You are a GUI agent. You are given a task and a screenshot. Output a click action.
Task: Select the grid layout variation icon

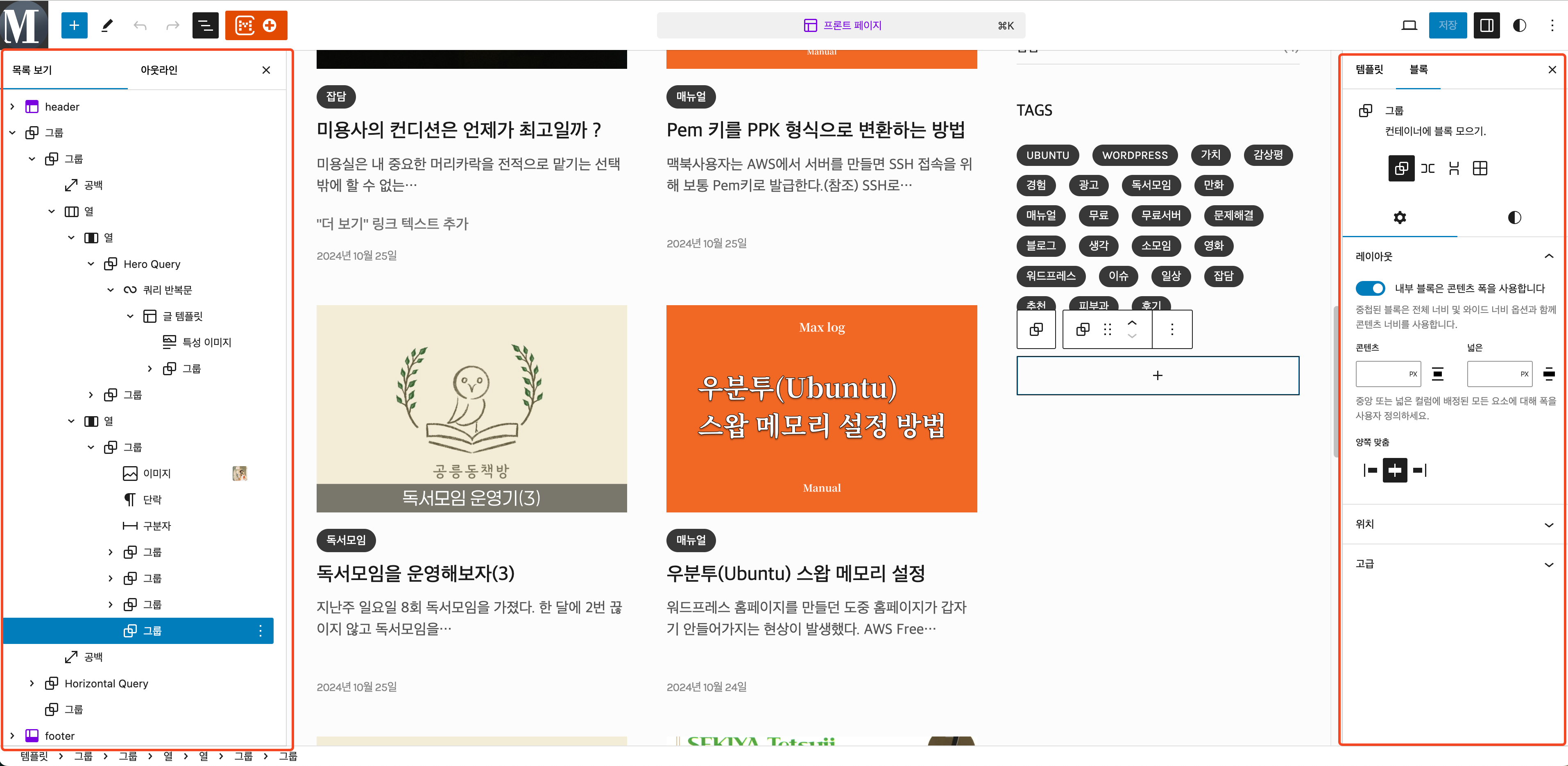(1480, 168)
